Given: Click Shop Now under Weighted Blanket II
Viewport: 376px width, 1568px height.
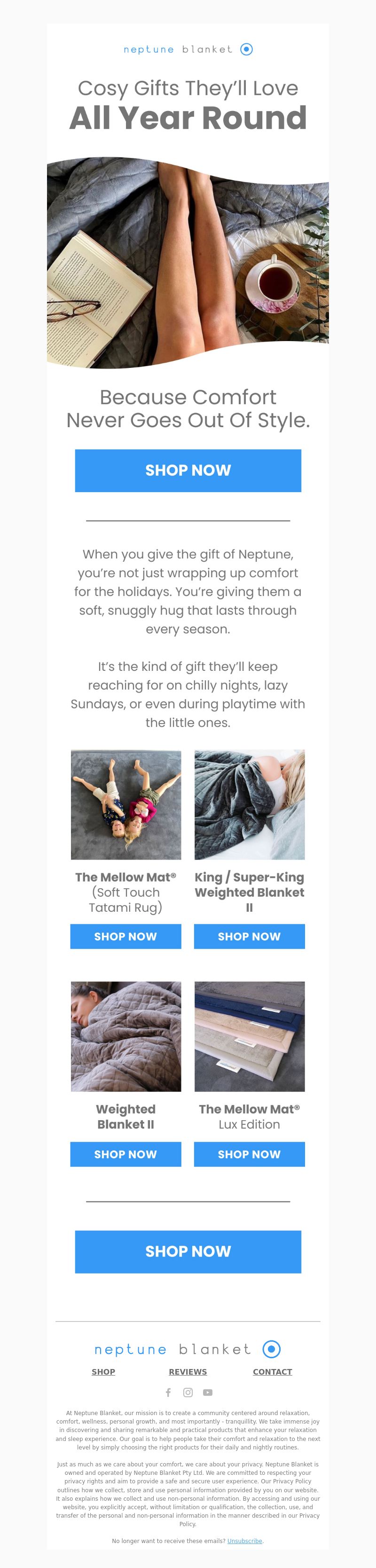Looking at the screenshot, I should coord(125,1154).
